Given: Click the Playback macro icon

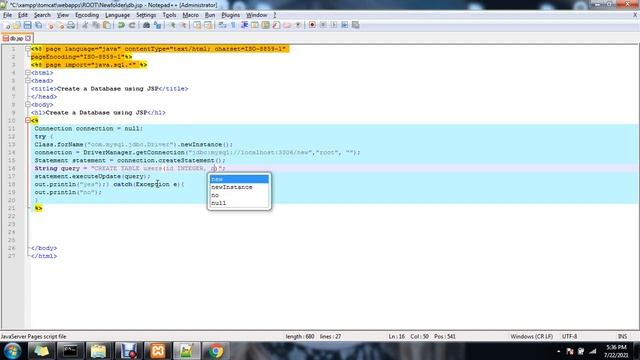Looking at the screenshot, I should pyautogui.click(x=334, y=25).
